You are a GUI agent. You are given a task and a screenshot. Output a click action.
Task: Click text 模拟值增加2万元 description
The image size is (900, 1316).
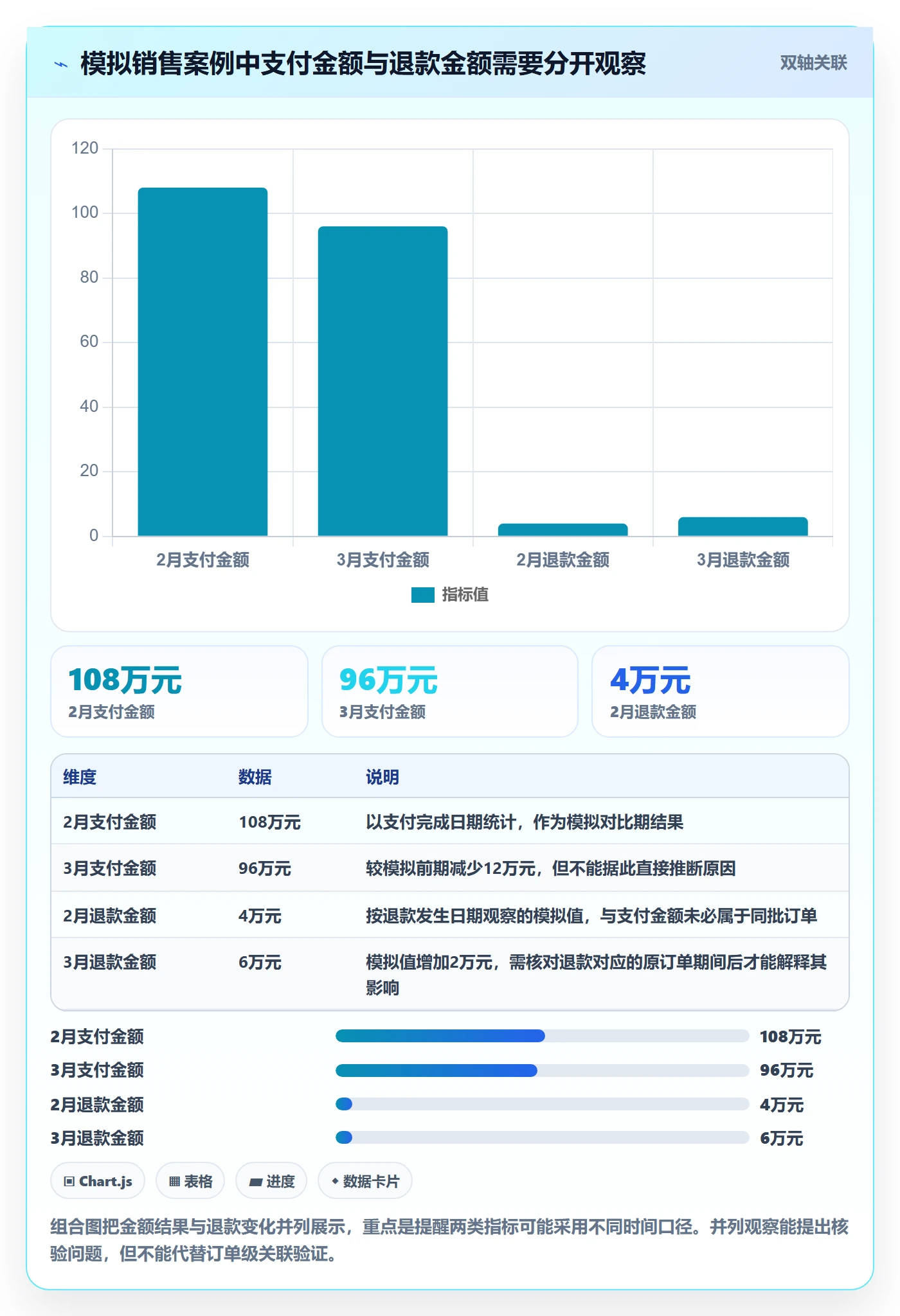tap(596, 974)
